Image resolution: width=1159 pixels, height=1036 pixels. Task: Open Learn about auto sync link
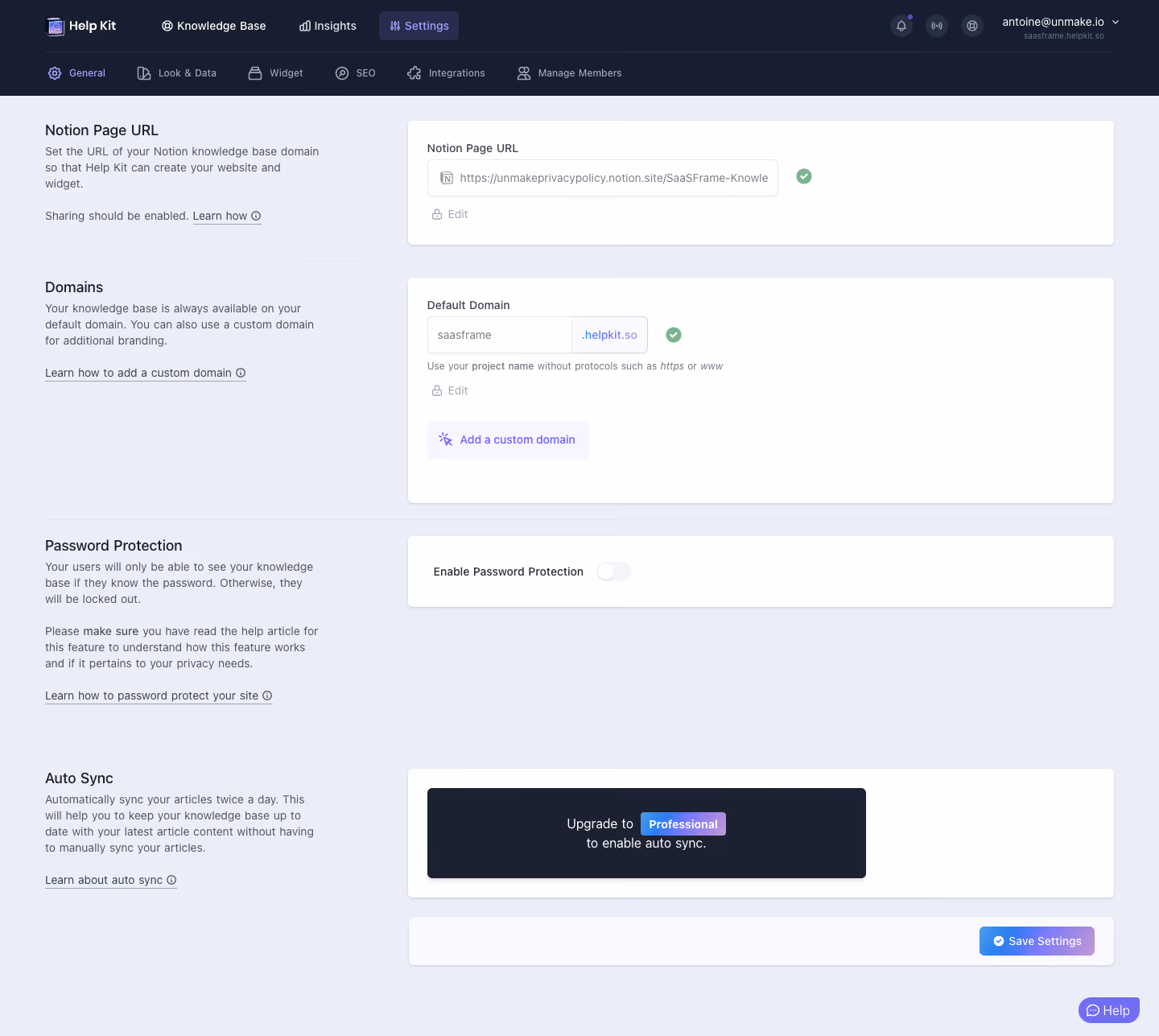[x=110, y=880]
